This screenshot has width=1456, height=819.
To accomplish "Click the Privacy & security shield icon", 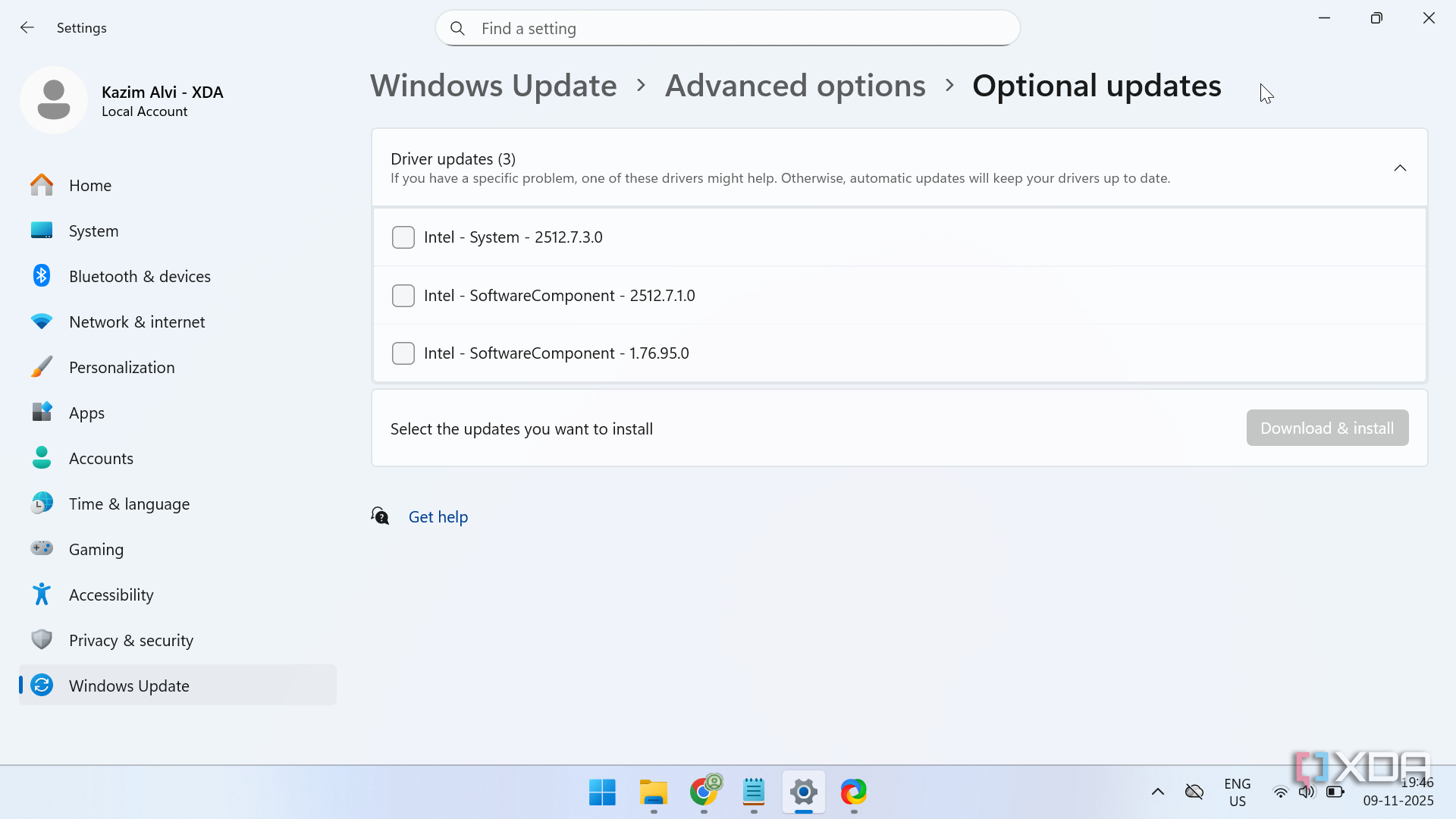I will pos(42,640).
